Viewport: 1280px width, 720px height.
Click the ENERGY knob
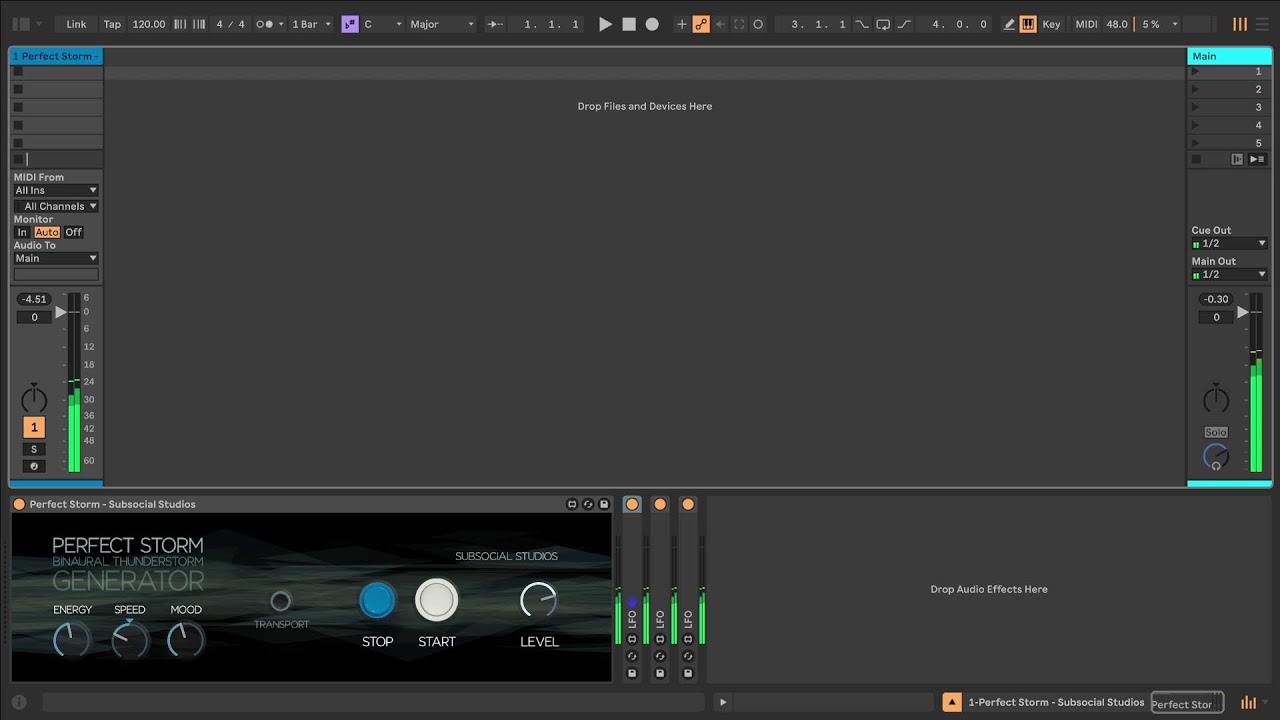pos(72,639)
